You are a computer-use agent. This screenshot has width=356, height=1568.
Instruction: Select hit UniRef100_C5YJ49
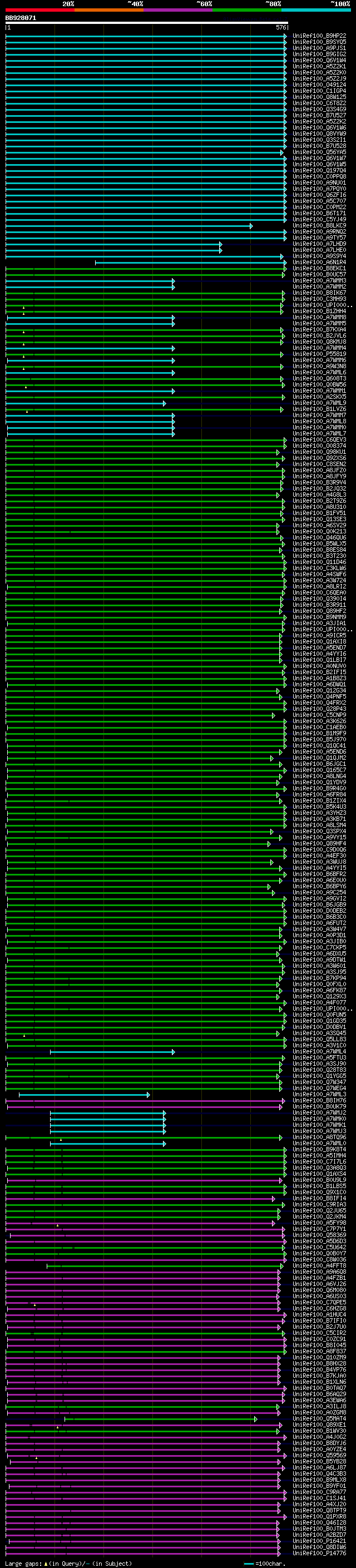pyautogui.click(x=319, y=220)
